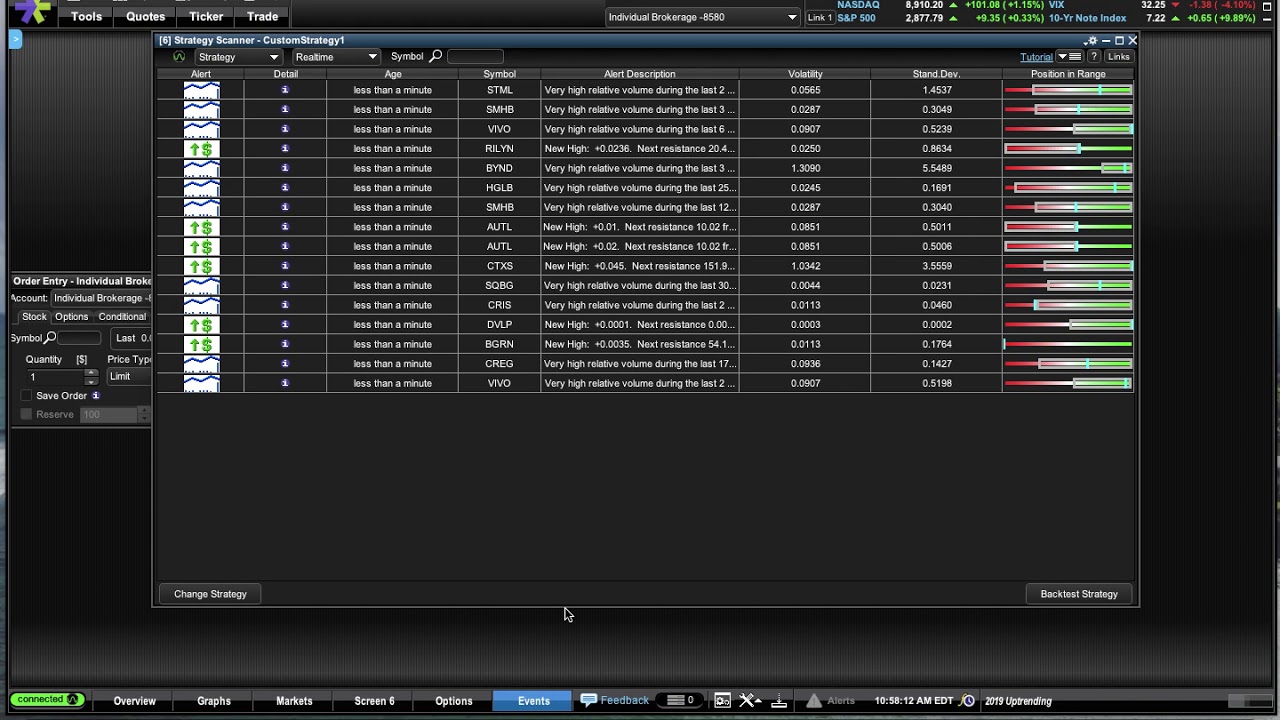Open the Quotes menu
This screenshot has height=720, width=1280.
pyautogui.click(x=145, y=16)
